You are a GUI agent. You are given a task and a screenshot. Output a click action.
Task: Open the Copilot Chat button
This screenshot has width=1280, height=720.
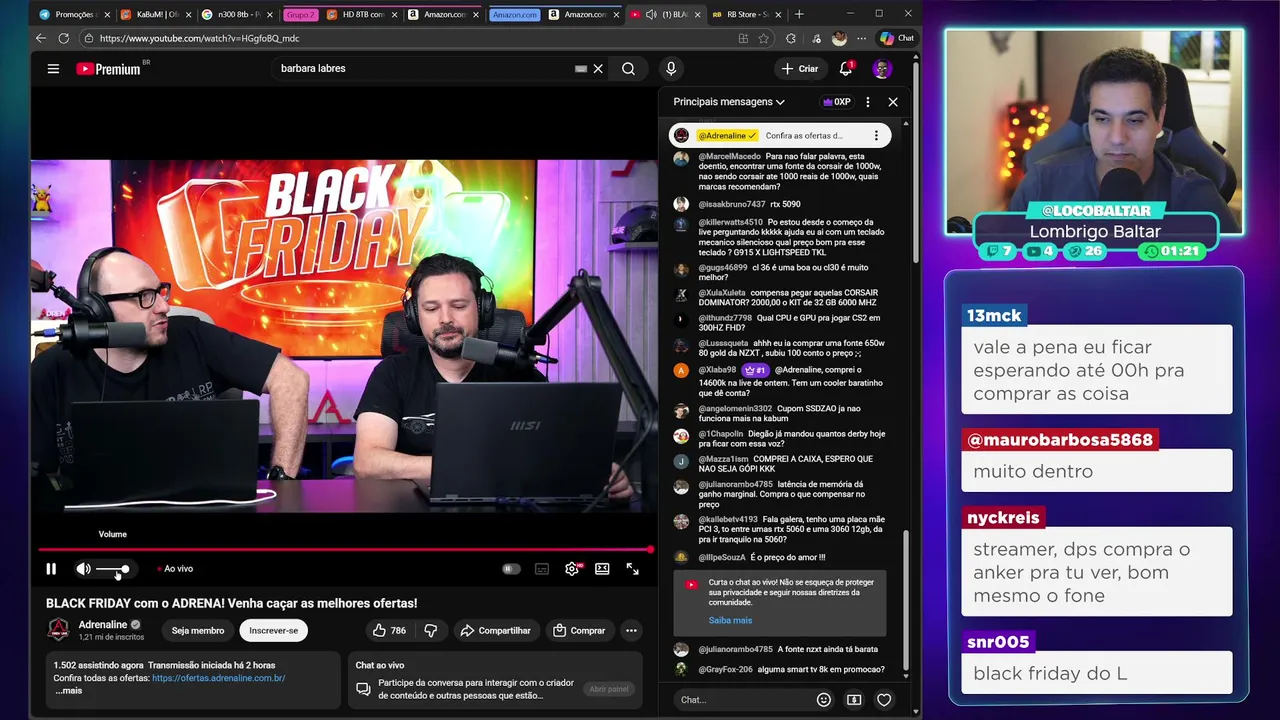897,38
